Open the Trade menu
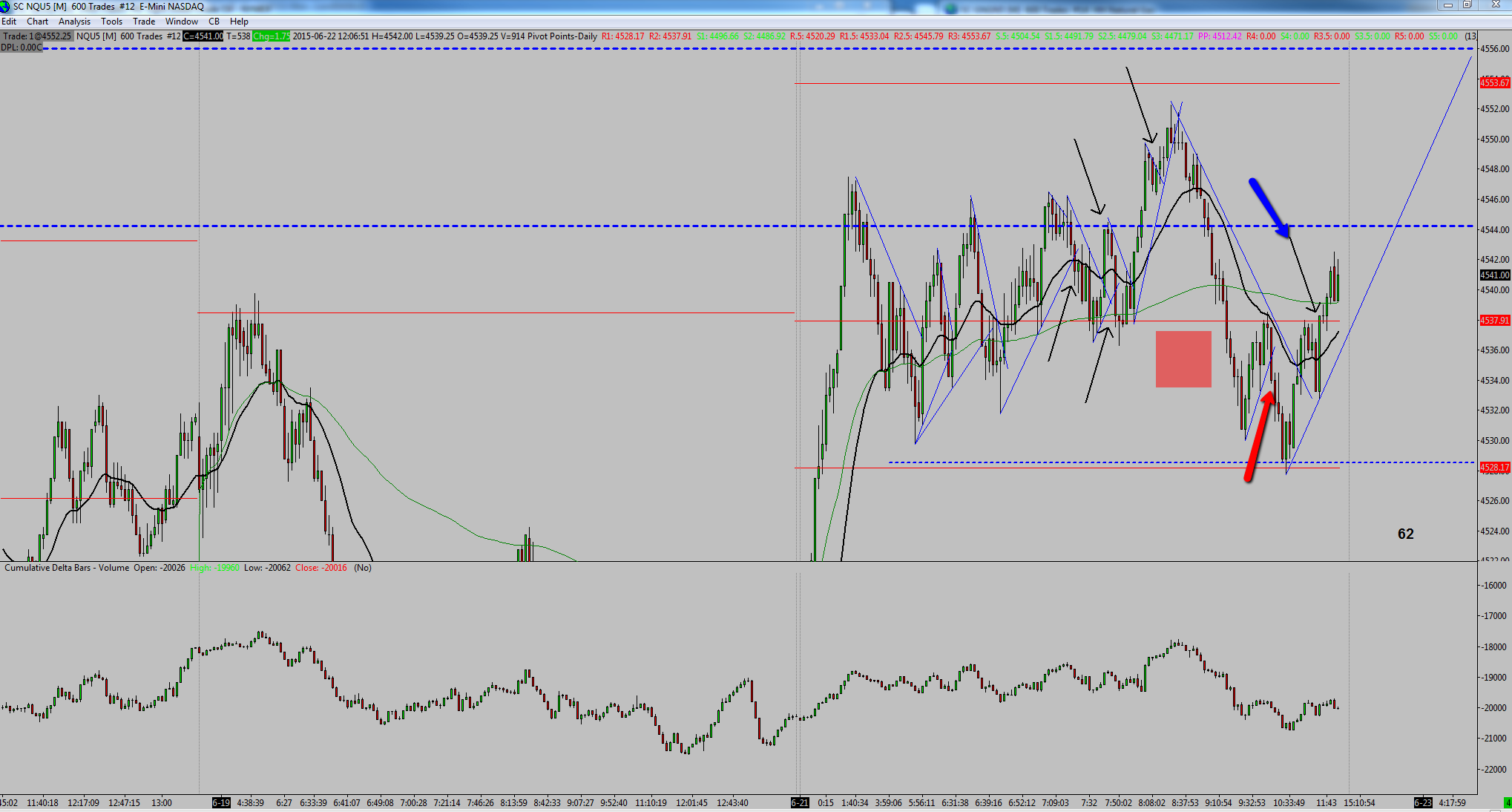1512x812 pixels. tap(144, 22)
